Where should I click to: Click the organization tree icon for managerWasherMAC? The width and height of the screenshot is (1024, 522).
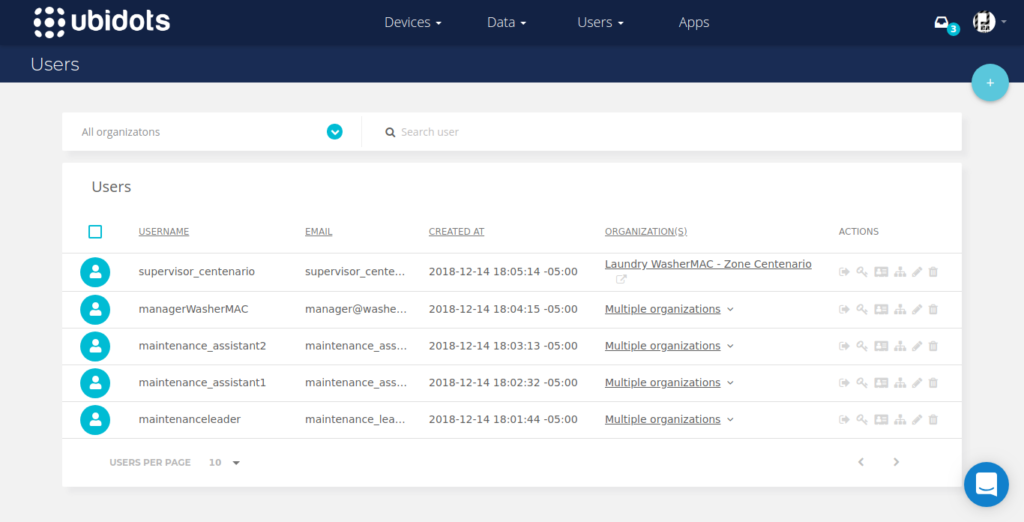[x=900, y=309]
